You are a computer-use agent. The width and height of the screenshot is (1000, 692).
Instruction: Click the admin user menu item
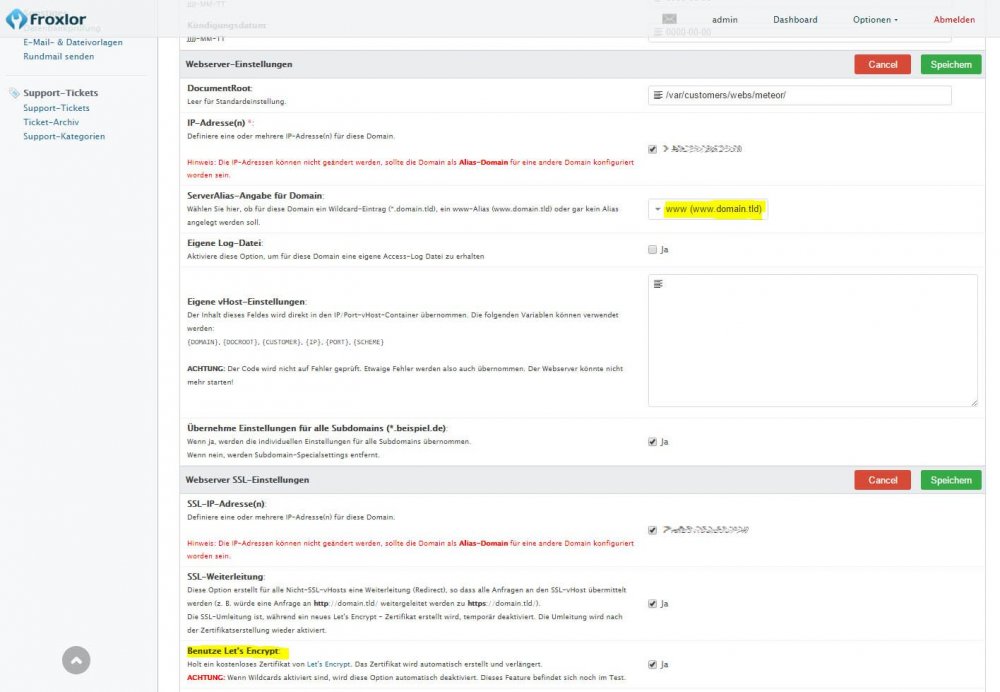(724, 20)
